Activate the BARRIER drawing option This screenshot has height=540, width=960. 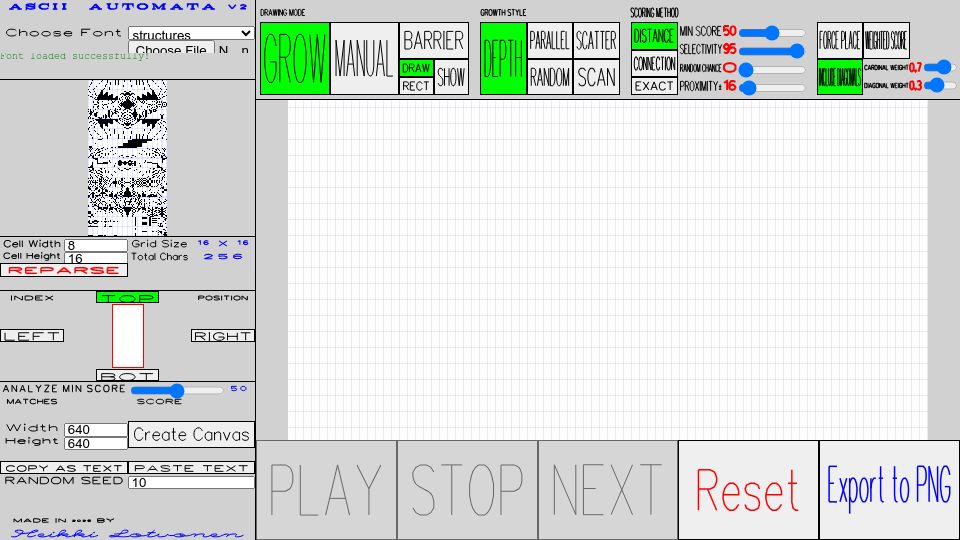tap(433, 40)
